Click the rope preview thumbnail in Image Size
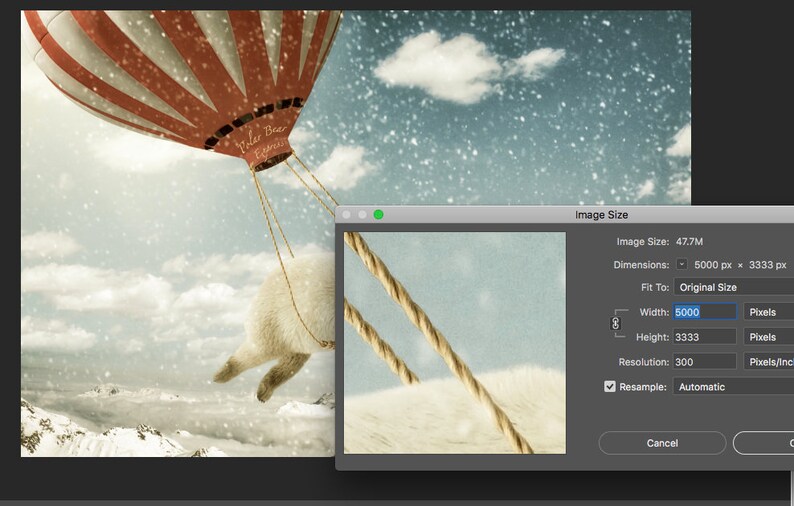This screenshot has width=794, height=506. (455, 343)
